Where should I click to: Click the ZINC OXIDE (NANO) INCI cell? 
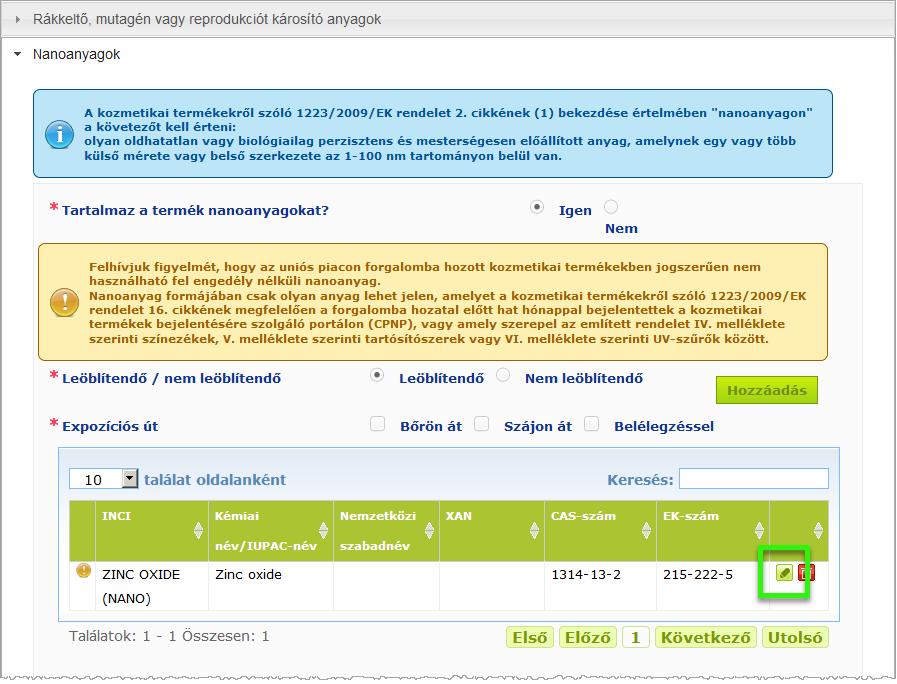point(152,586)
